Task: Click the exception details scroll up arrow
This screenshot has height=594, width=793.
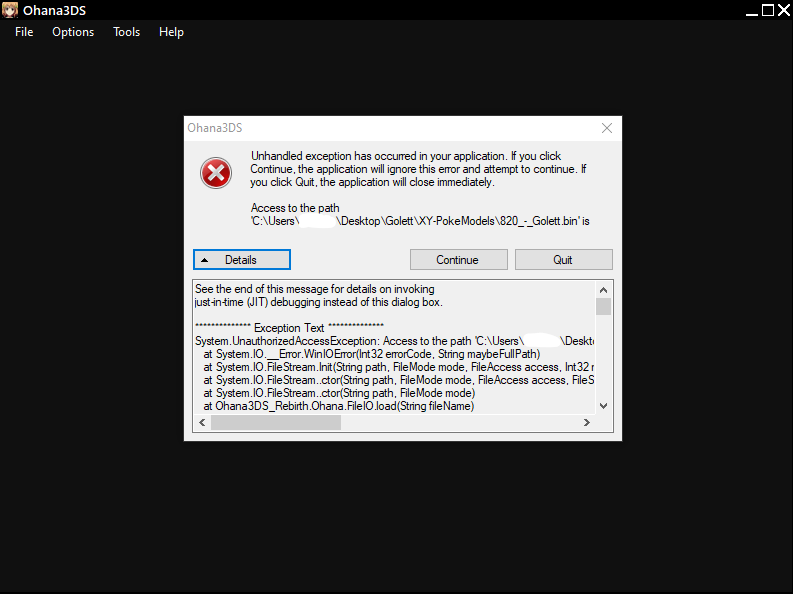Action: pos(603,290)
